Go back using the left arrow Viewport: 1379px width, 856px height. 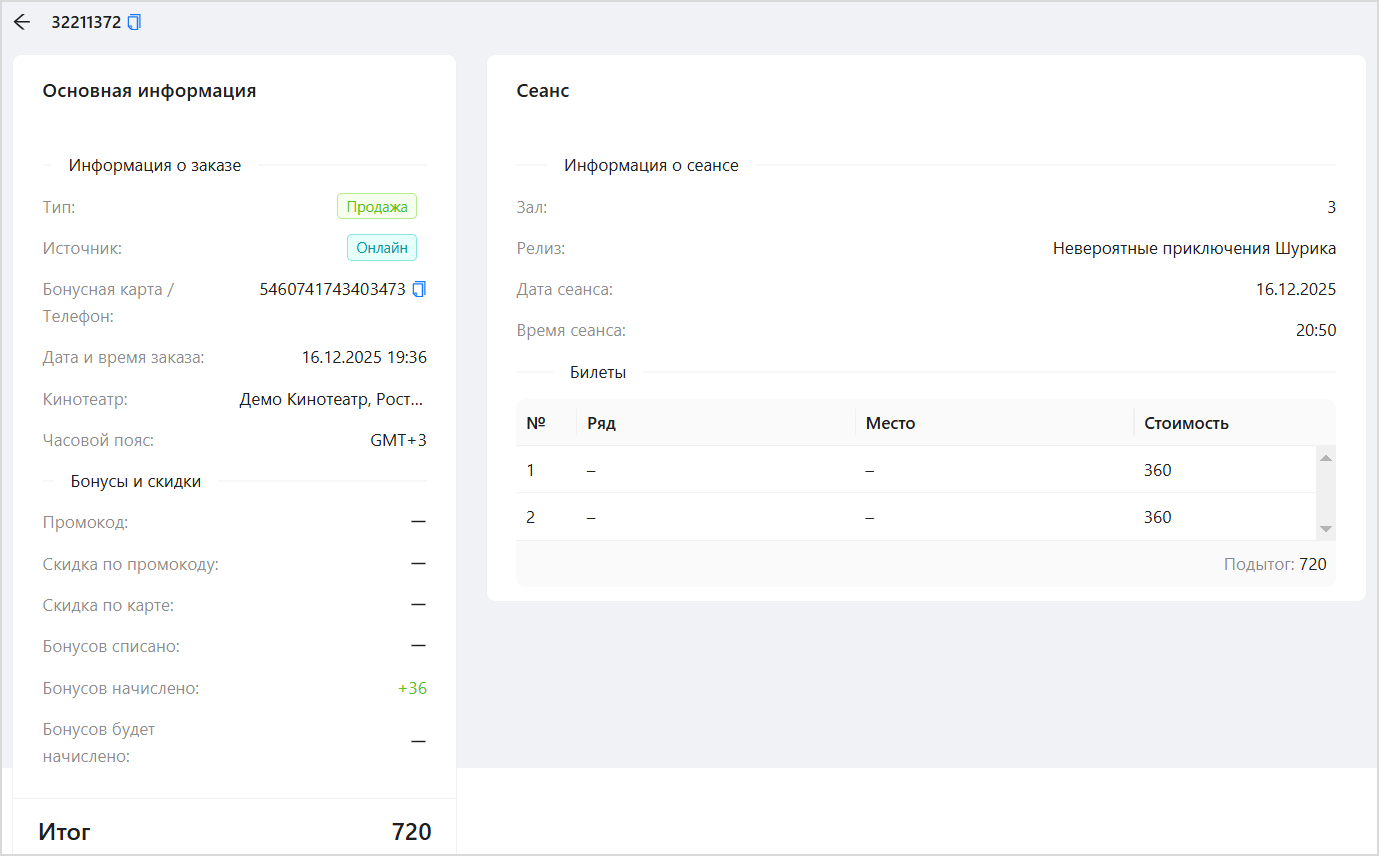tap(22, 22)
